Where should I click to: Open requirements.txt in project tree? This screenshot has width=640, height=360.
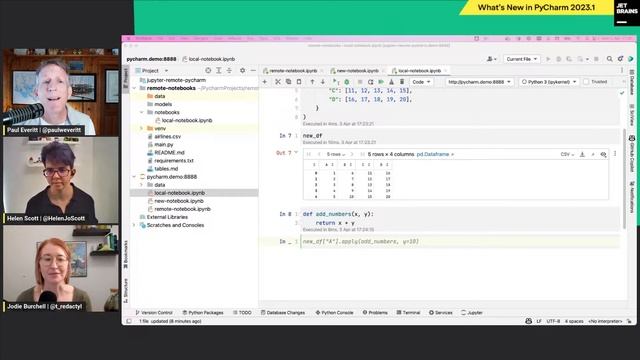pyautogui.click(x=174, y=161)
